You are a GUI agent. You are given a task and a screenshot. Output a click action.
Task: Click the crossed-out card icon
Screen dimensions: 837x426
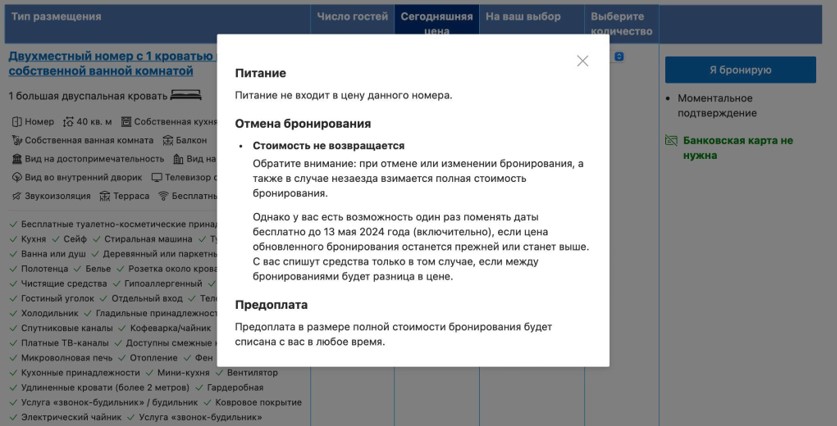(671, 141)
